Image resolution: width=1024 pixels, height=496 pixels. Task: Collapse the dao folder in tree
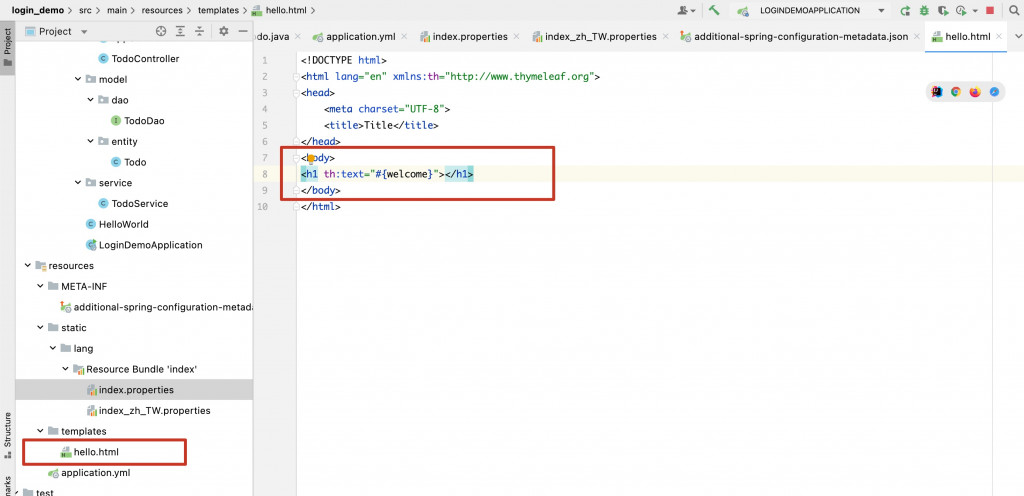click(91, 101)
